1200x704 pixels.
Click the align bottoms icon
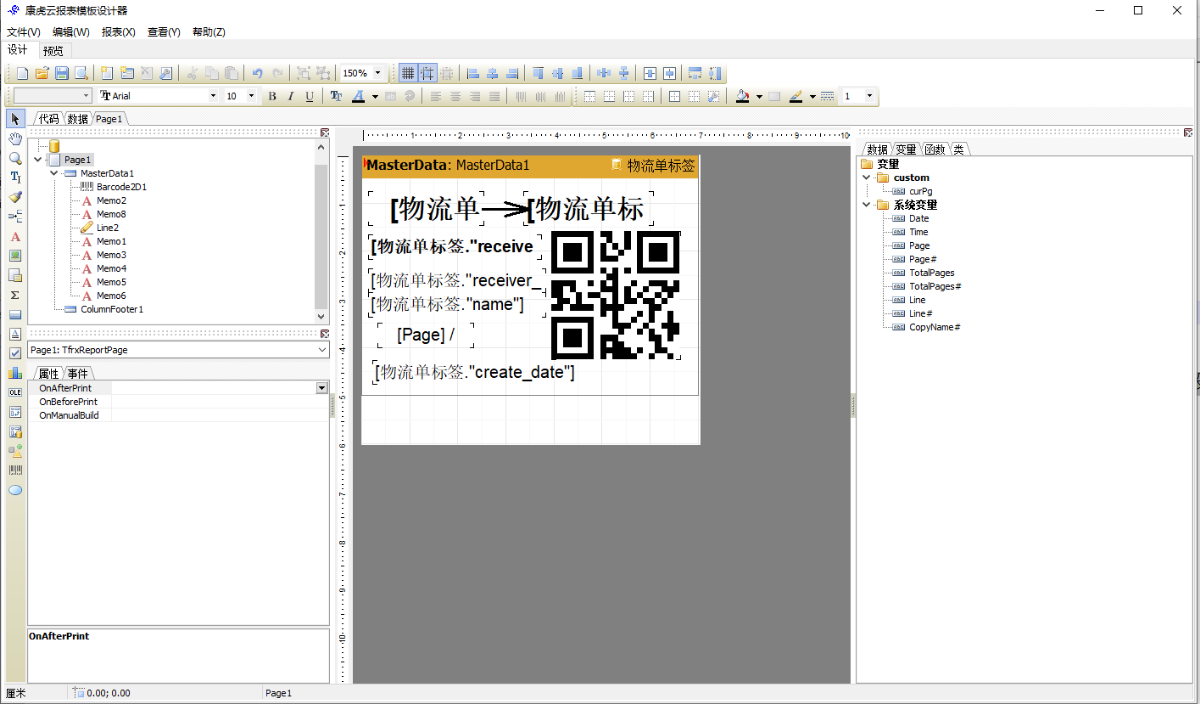coord(577,73)
